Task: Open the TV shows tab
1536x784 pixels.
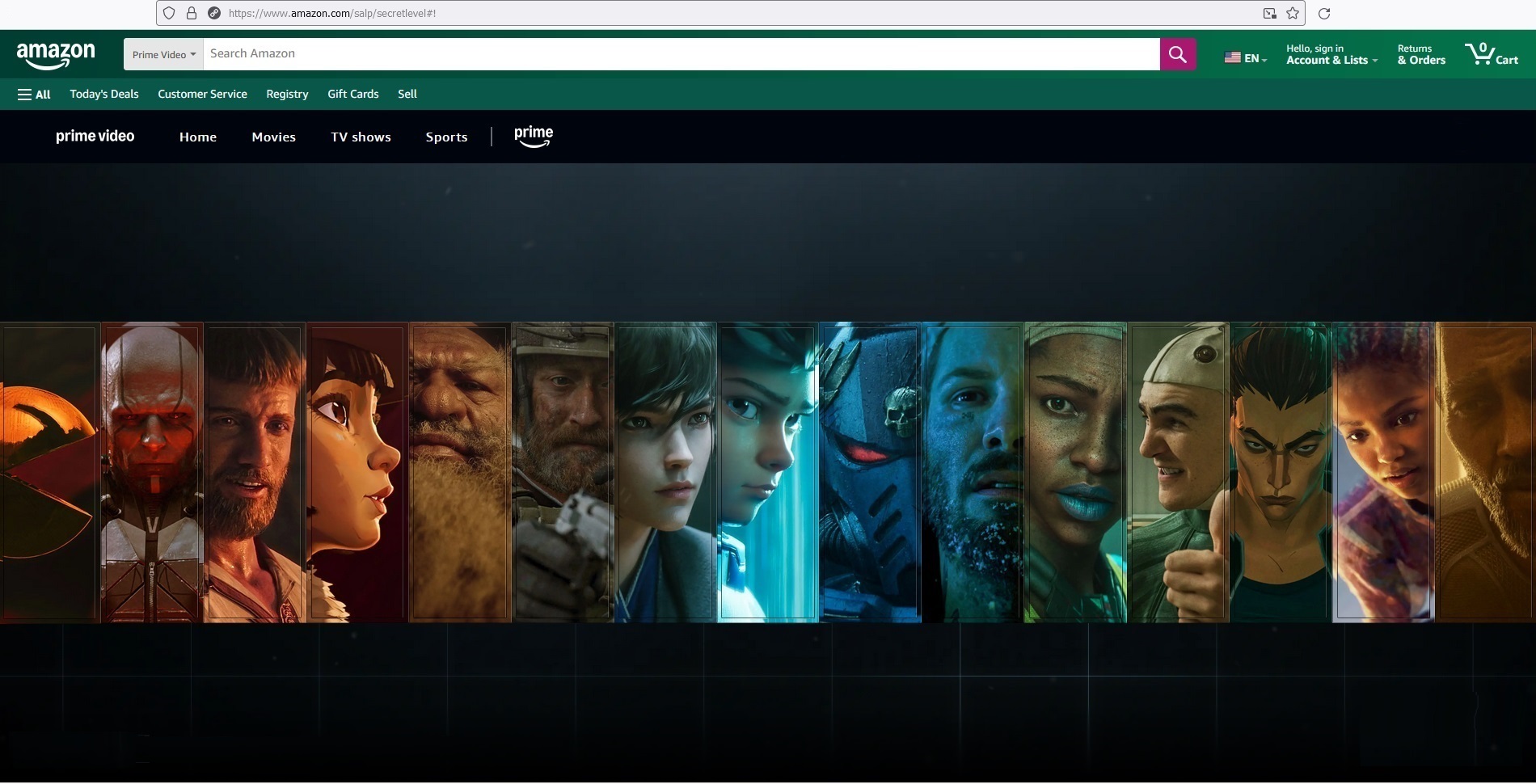Action: tap(361, 137)
